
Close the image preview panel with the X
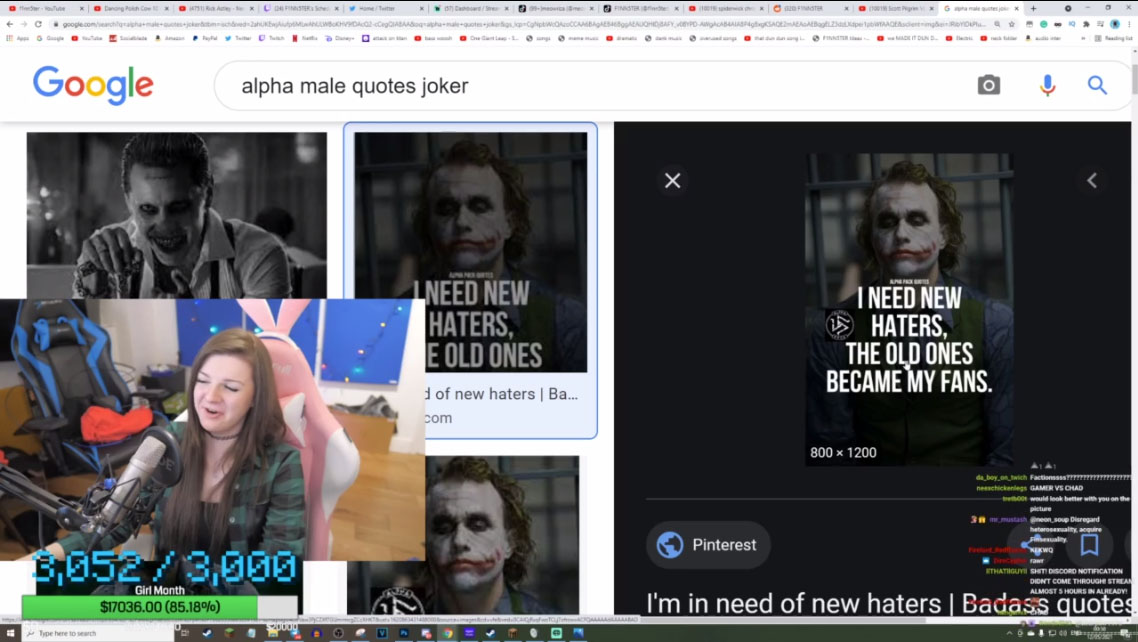[x=673, y=181]
